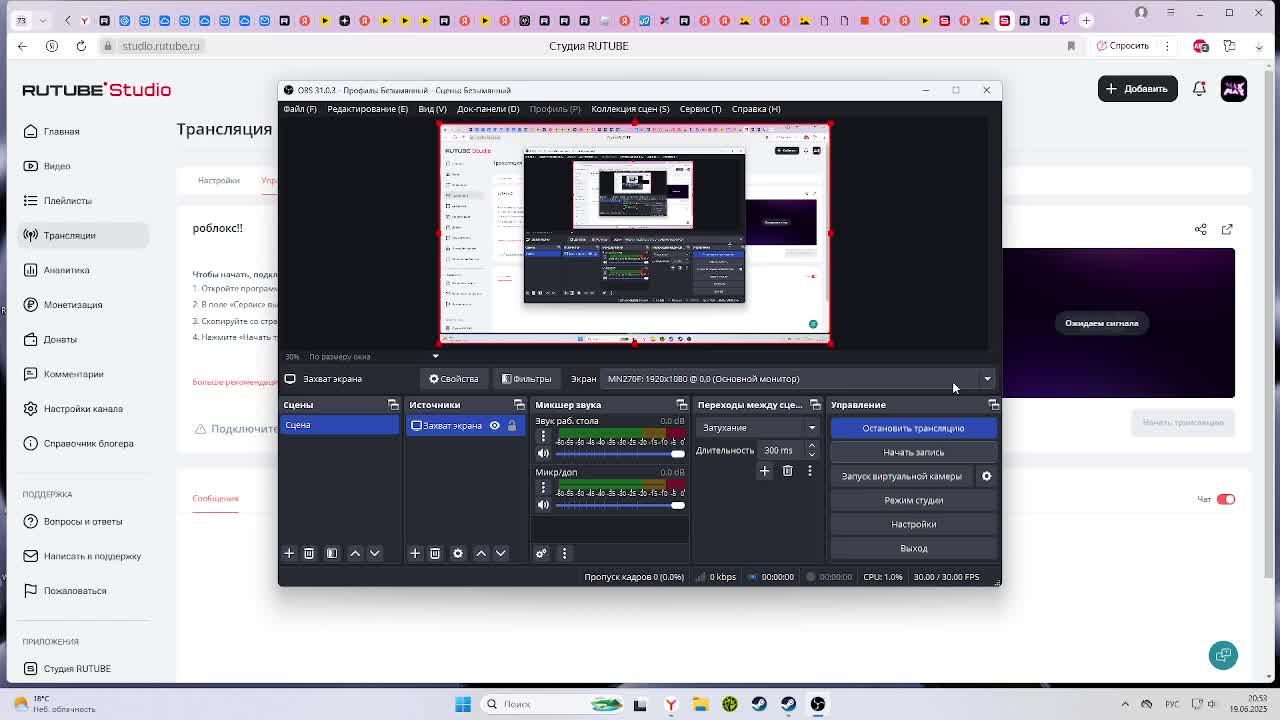
Task: Open options dots for Микр/доп channel
Action: (543, 488)
